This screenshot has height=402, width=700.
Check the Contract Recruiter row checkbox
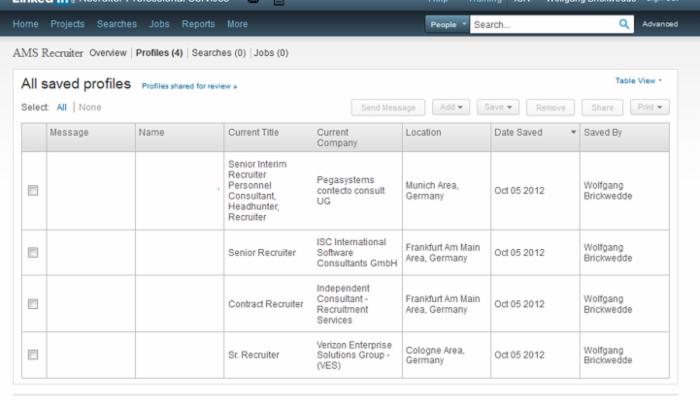click(x=33, y=304)
